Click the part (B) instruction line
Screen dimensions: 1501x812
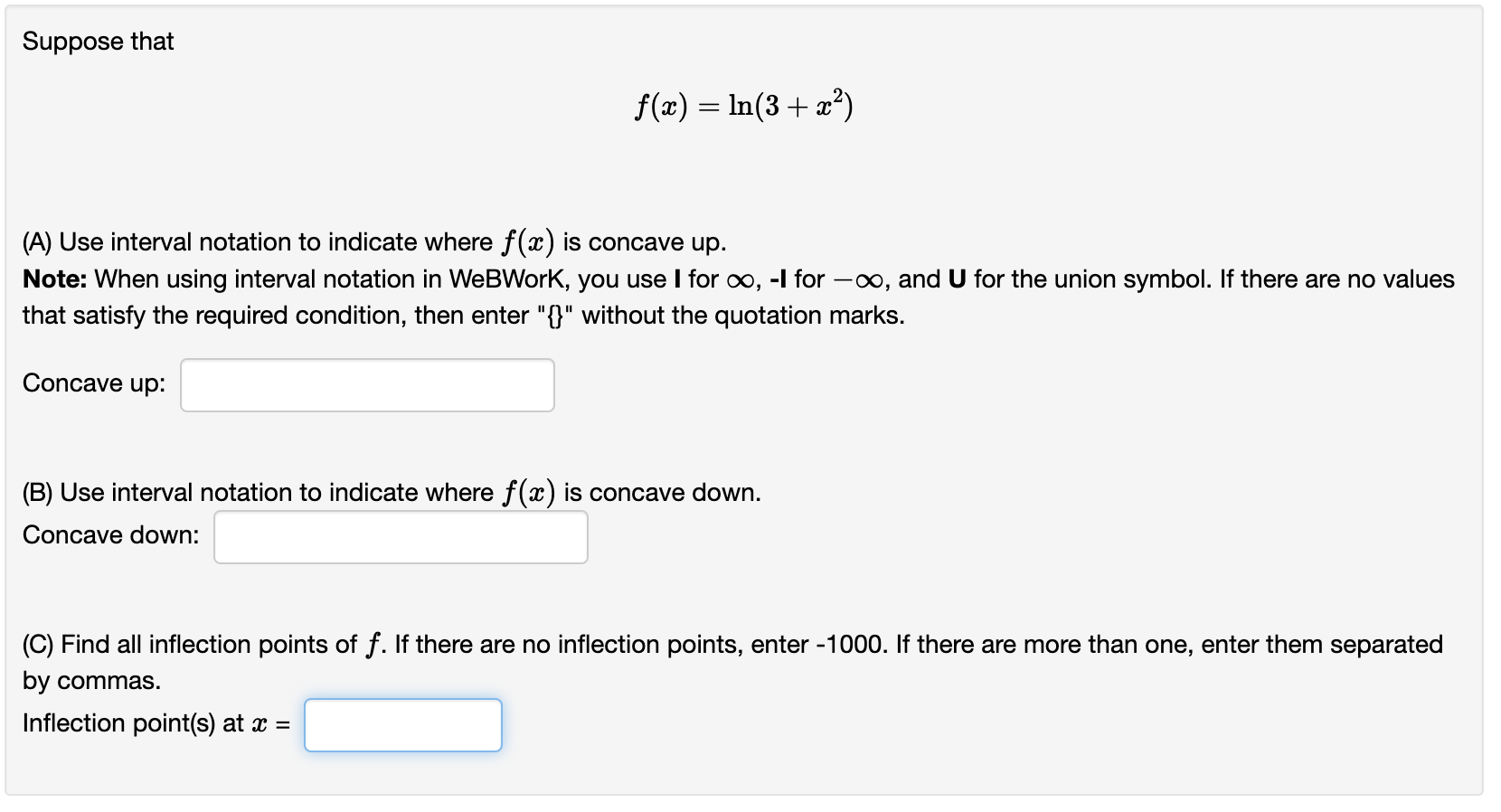coord(389,491)
